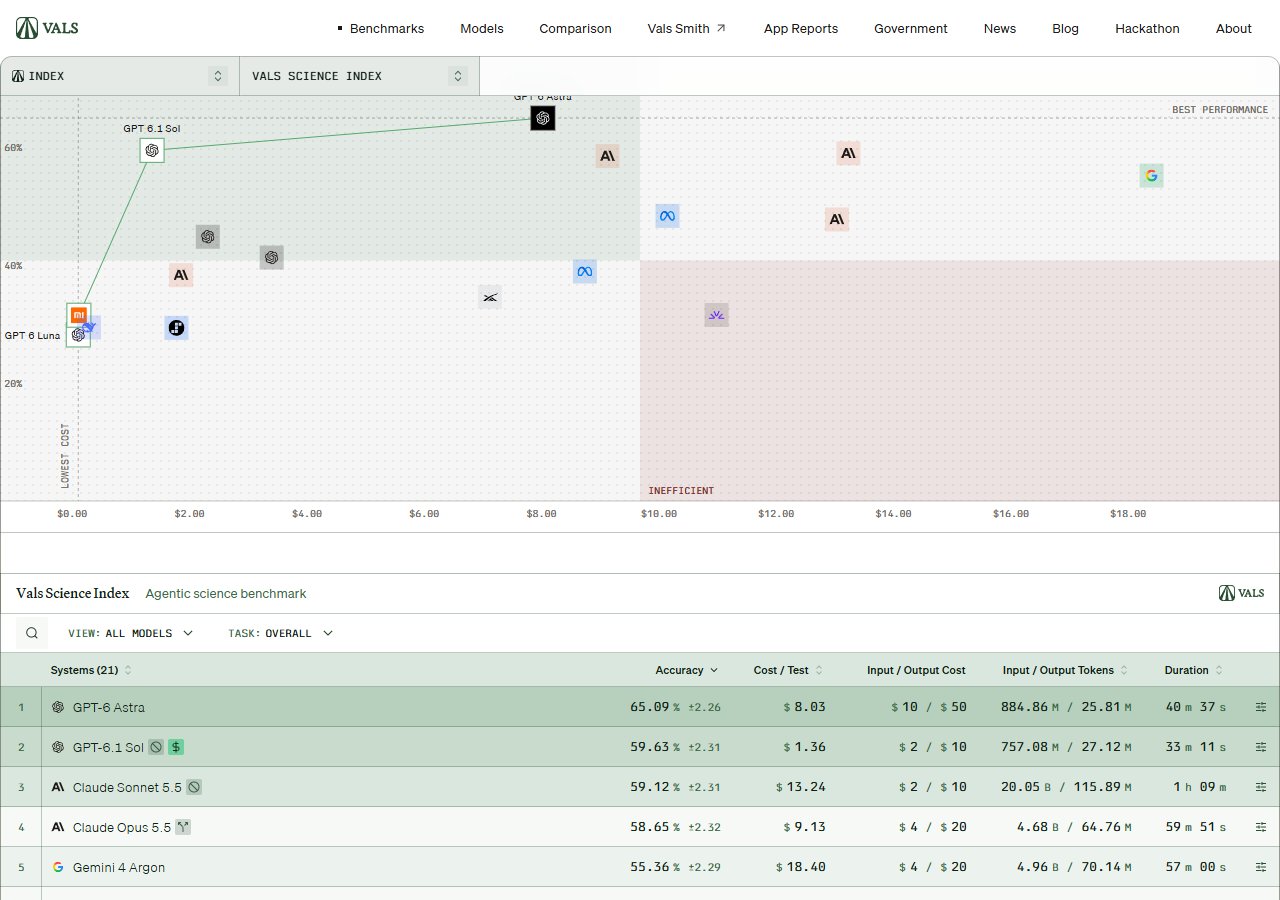This screenshot has width=1280, height=900.
Task: Select the orange Xiaomi marker on the chart
Action: [x=79, y=315]
